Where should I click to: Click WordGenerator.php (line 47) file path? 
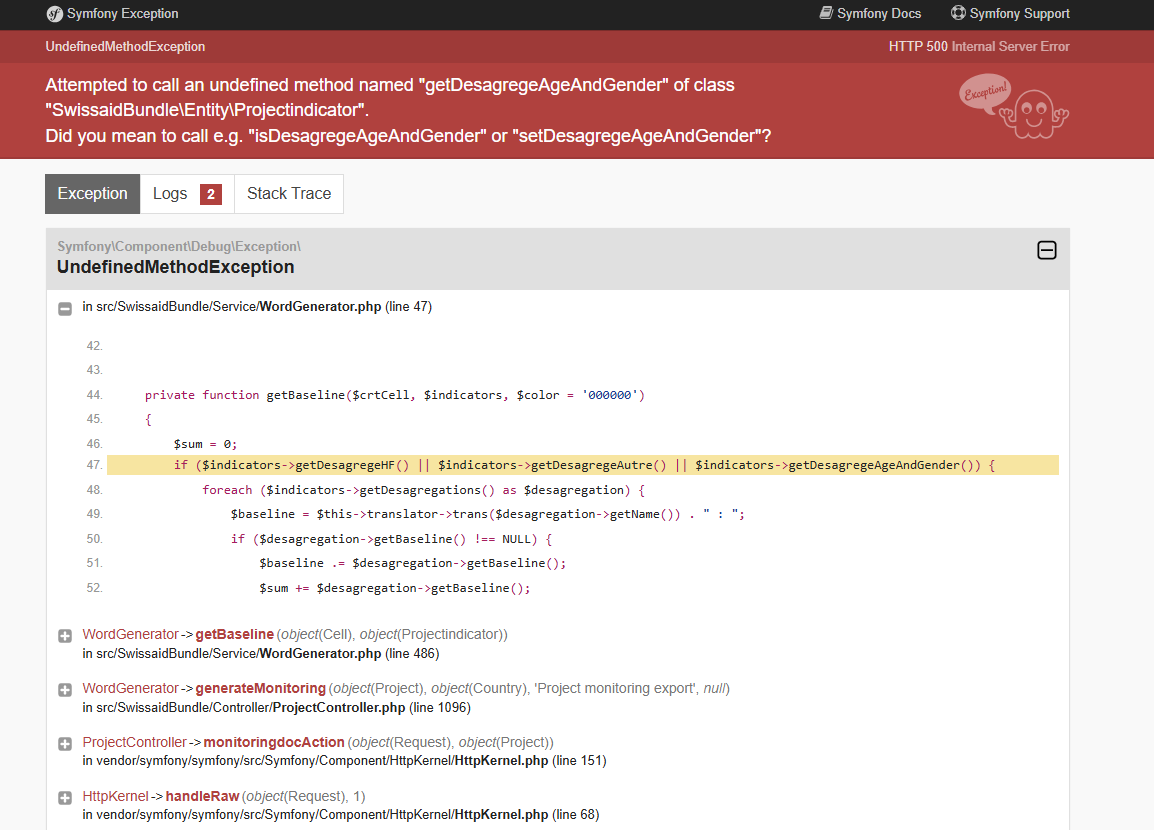coord(257,307)
